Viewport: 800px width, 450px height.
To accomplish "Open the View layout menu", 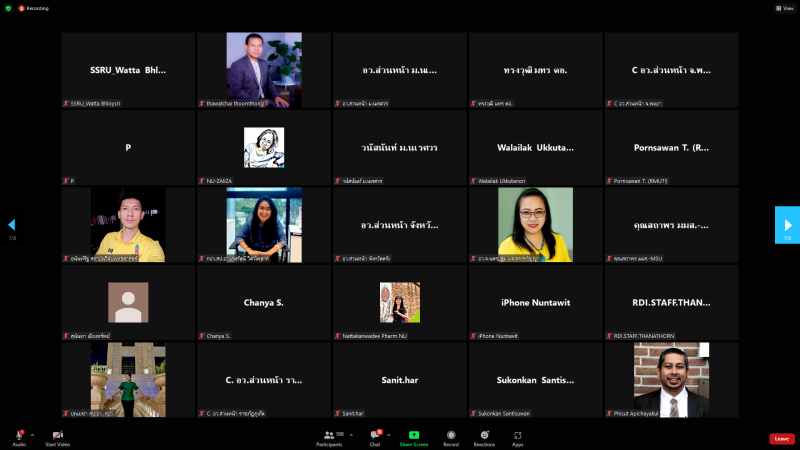I will tap(784, 7).
